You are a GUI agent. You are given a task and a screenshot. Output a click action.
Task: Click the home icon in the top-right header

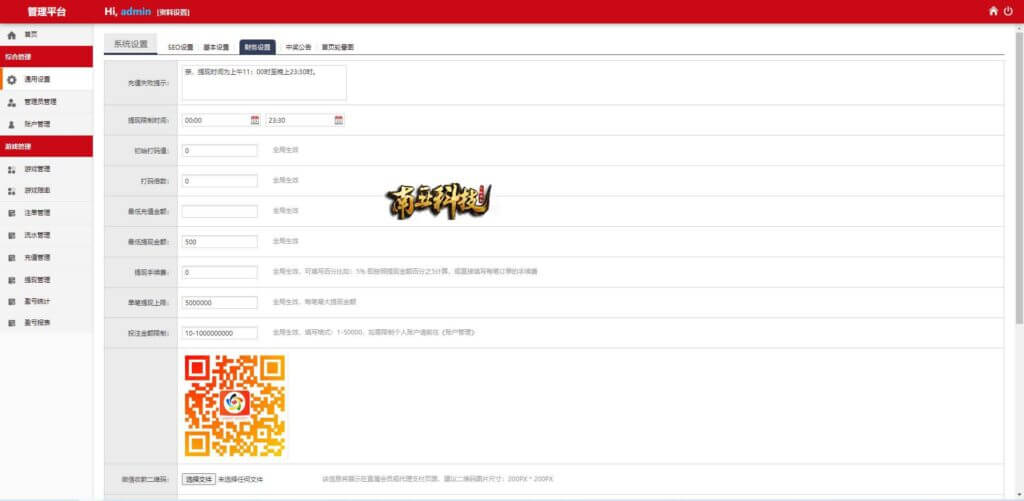click(993, 11)
